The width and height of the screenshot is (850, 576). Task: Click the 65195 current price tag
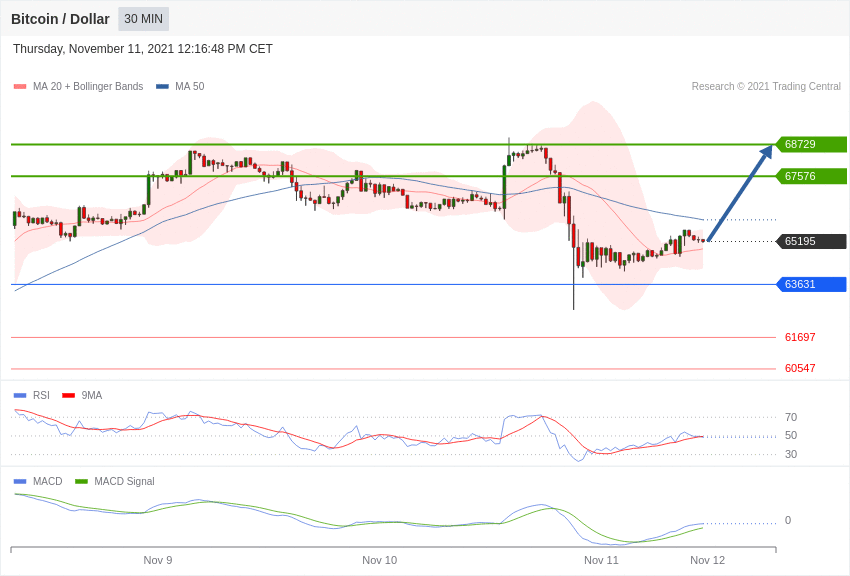[x=811, y=241]
